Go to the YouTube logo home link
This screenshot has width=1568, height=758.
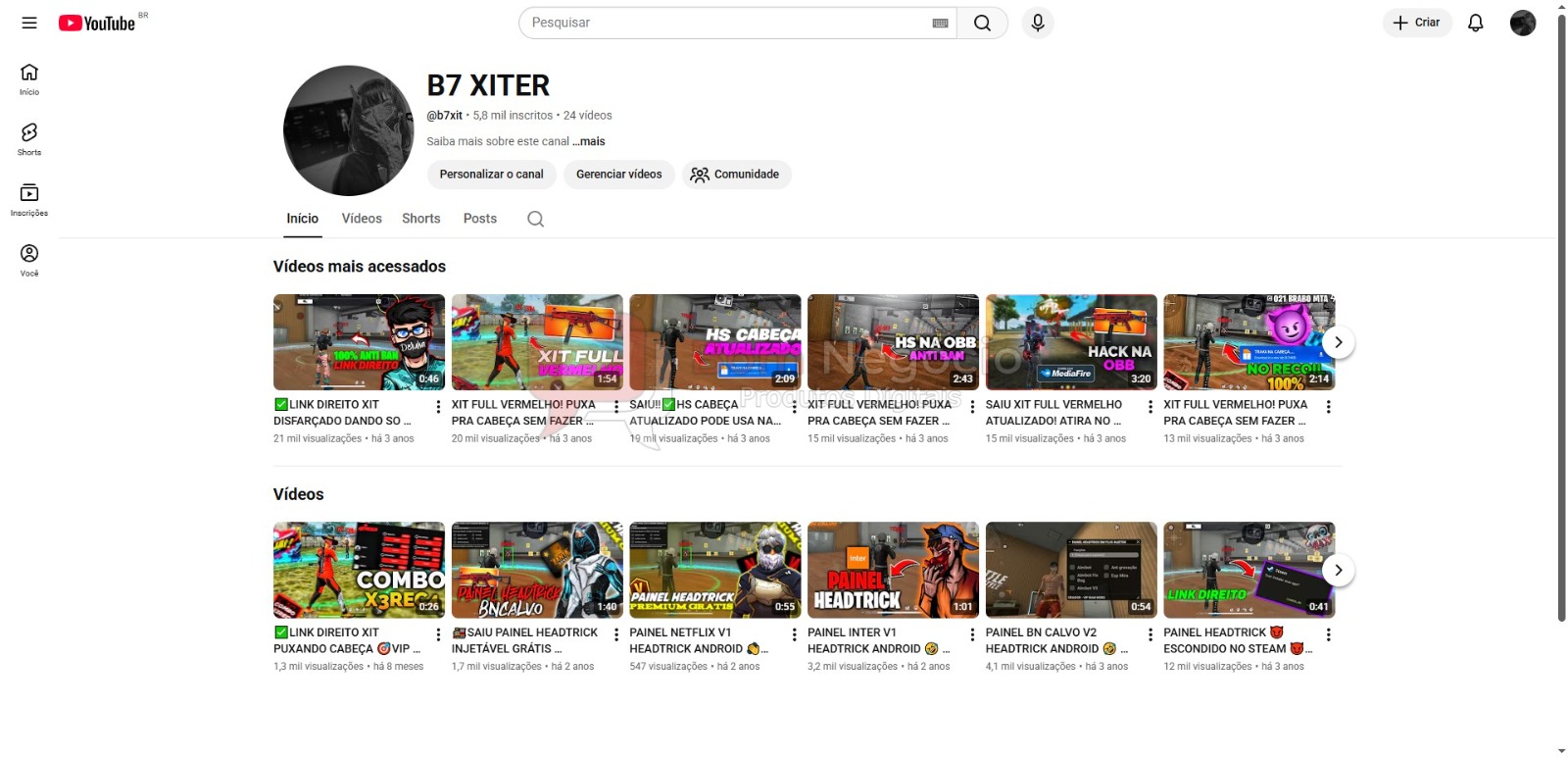tap(97, 23)
